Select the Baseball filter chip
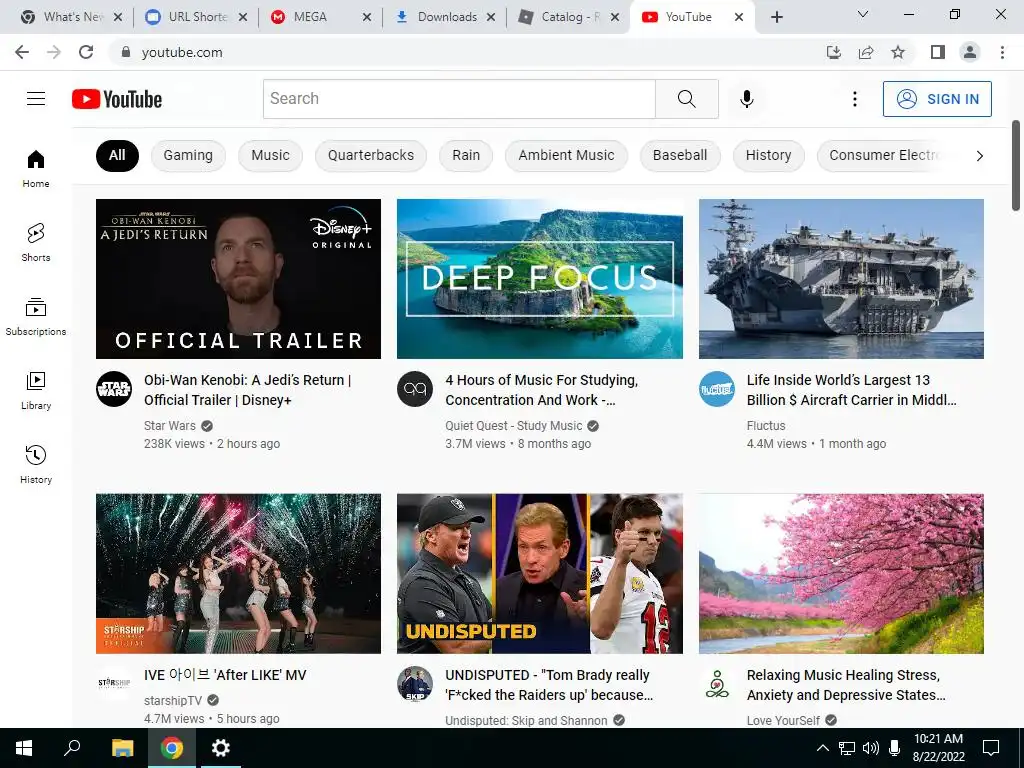 [680, 155]
